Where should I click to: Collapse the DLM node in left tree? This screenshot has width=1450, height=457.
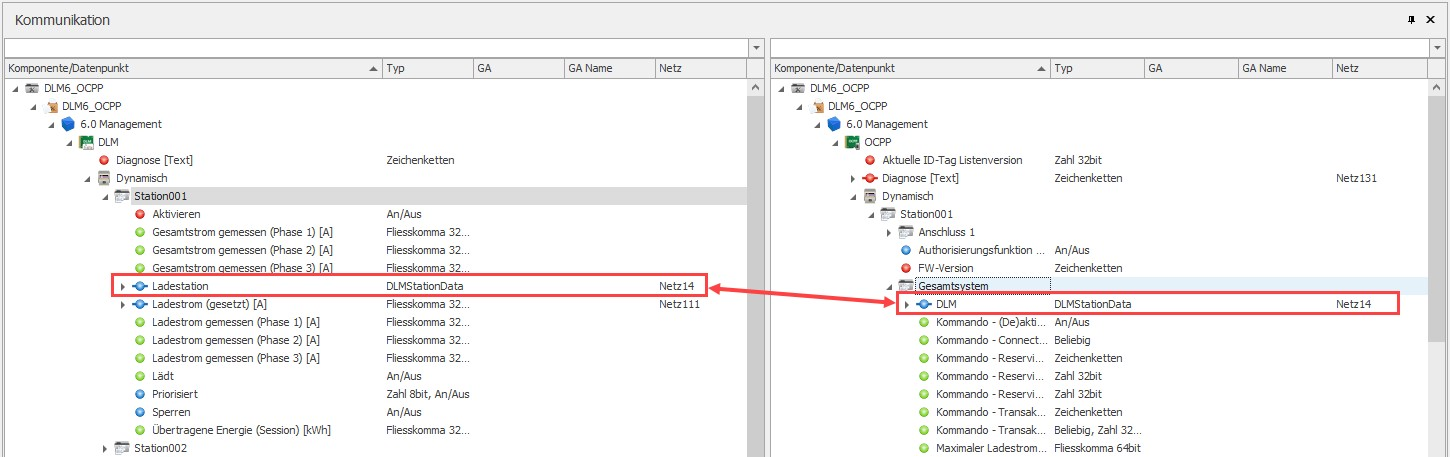69,142
